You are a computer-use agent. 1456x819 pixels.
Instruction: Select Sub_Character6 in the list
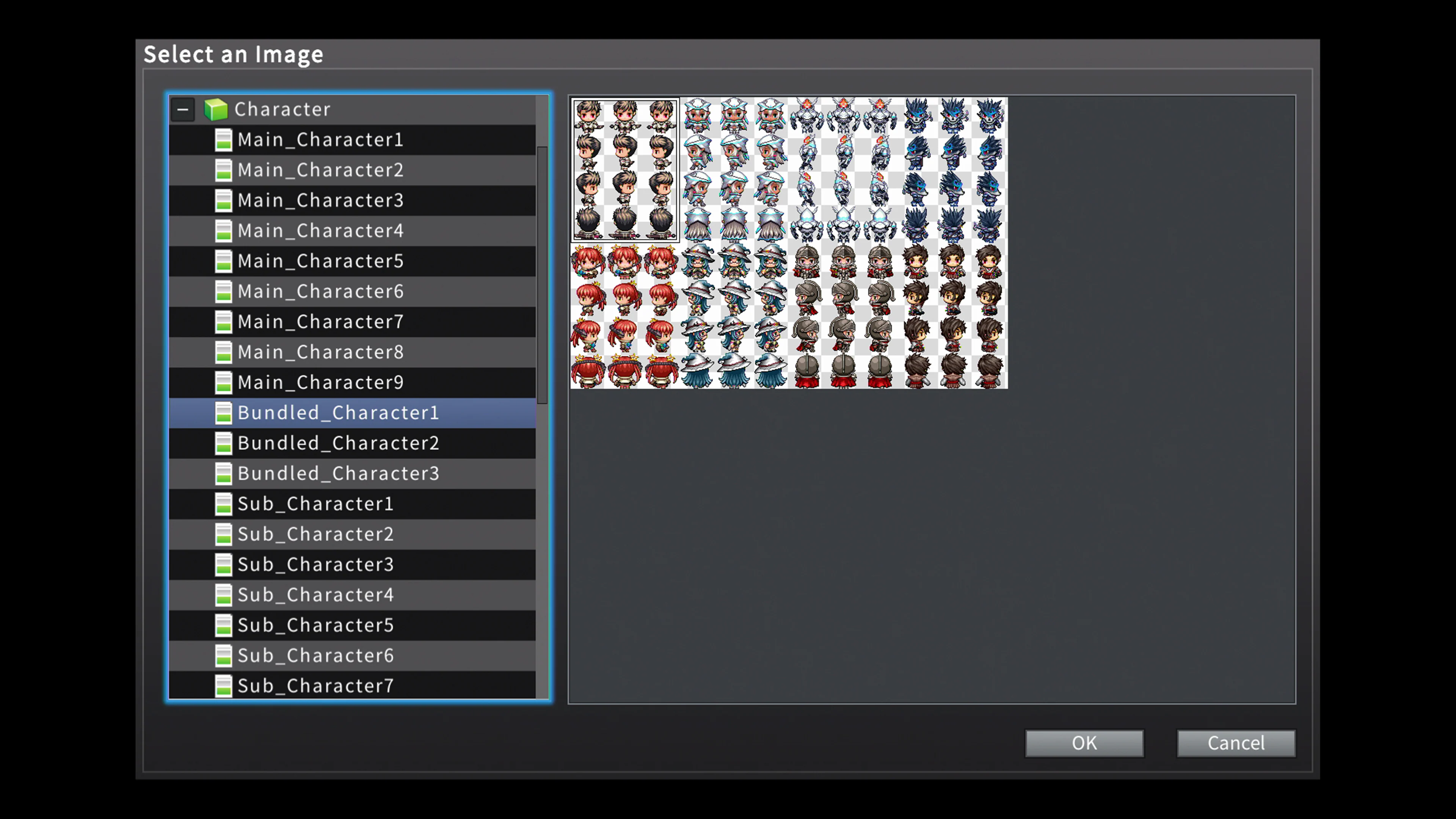click(x=315, y=655)
